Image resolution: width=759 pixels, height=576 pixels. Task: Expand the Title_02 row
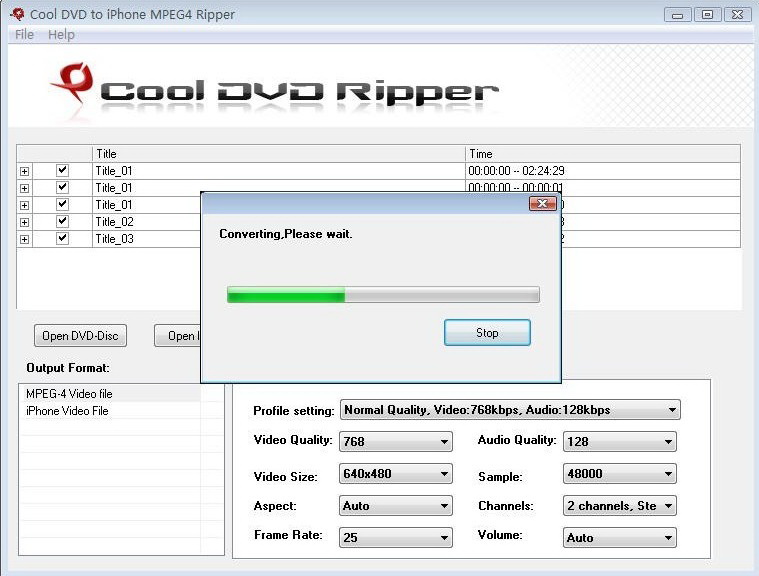[x=24, y=222]
